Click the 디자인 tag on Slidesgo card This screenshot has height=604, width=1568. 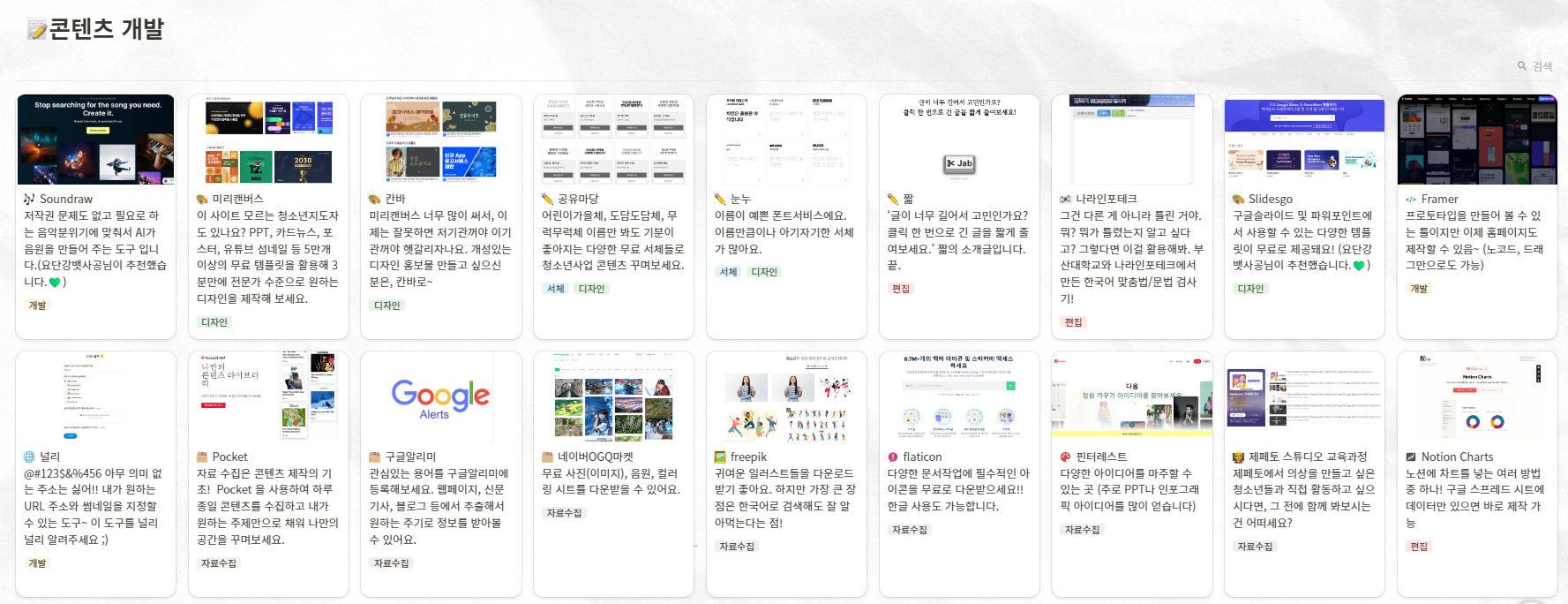point(1251,289)
